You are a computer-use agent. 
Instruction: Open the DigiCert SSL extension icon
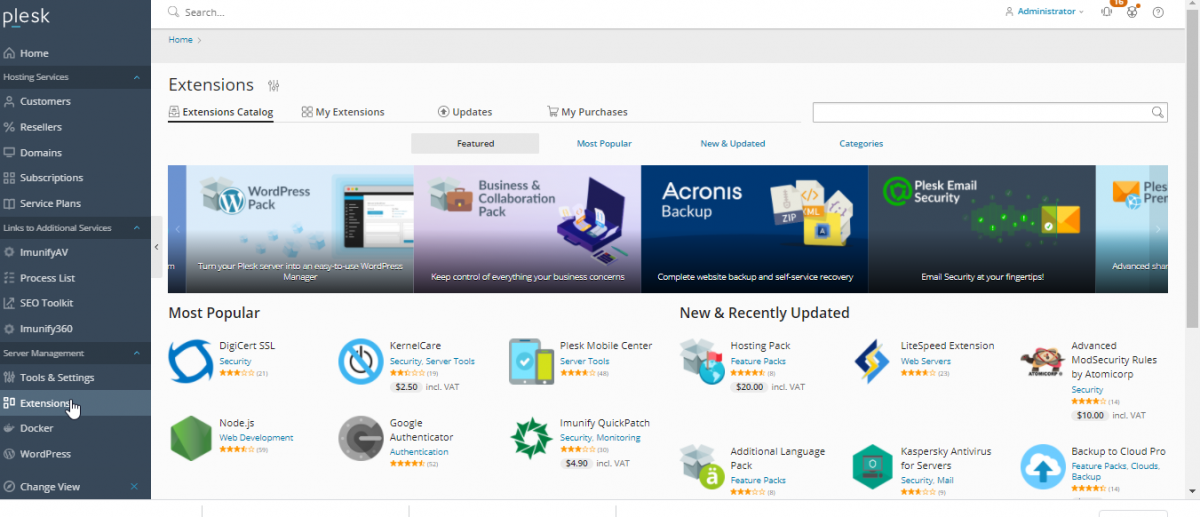click(190, 361)
